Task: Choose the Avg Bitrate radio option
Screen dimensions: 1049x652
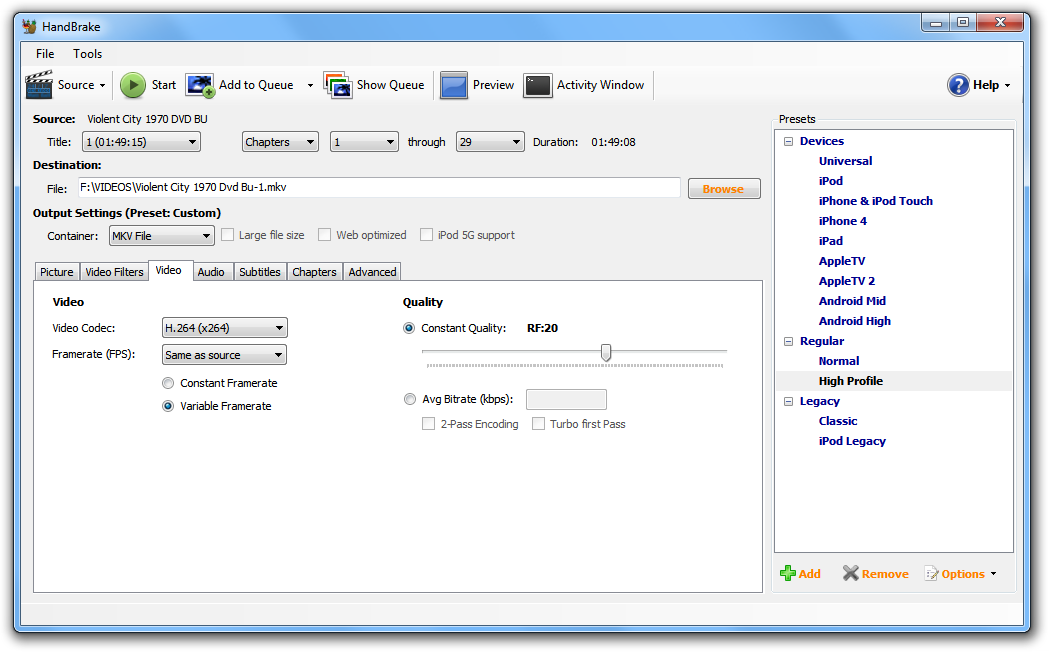Action: [409, 399]
